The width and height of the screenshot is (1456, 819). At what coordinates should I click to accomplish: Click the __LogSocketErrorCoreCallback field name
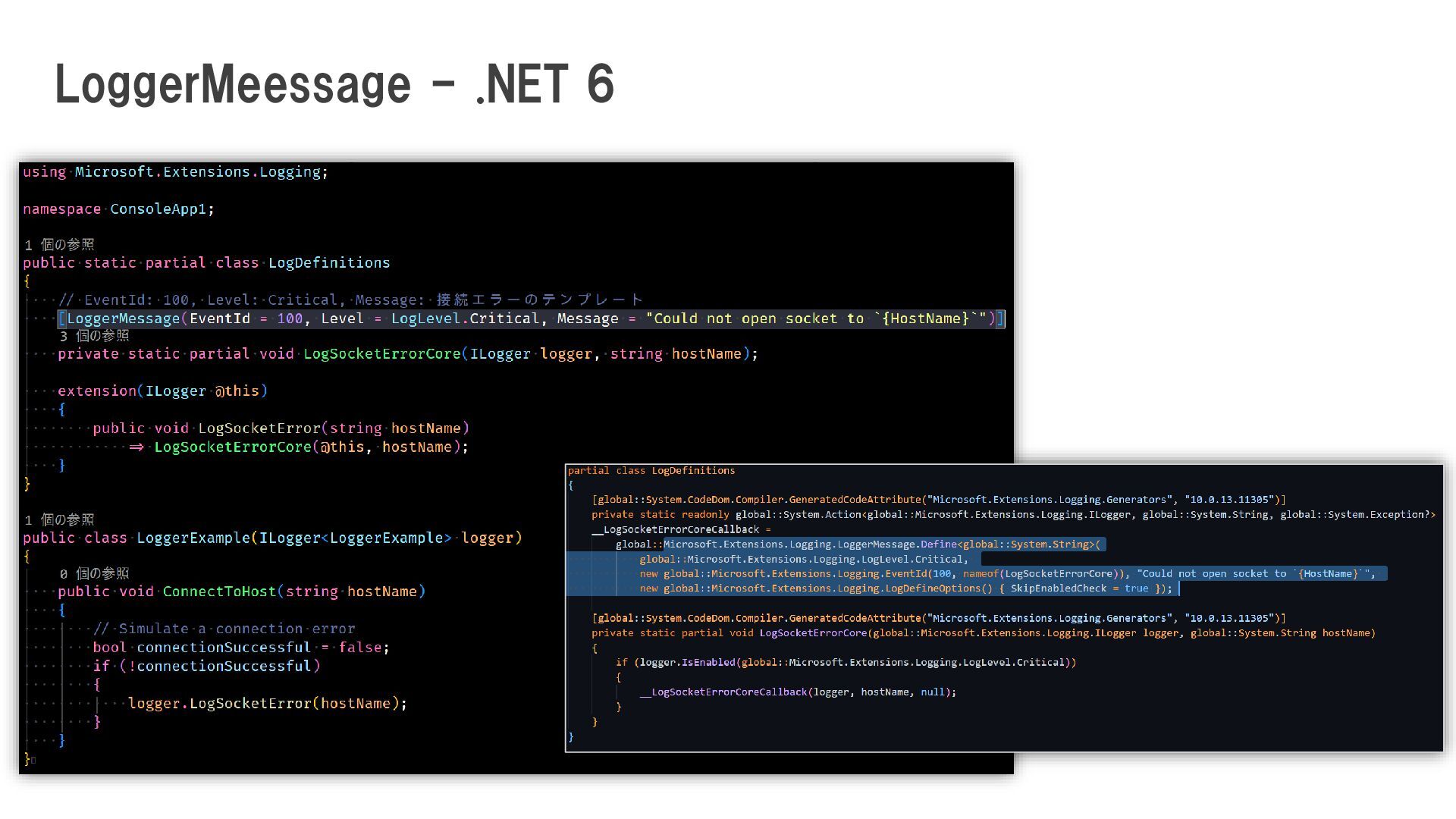pos(675,529)
